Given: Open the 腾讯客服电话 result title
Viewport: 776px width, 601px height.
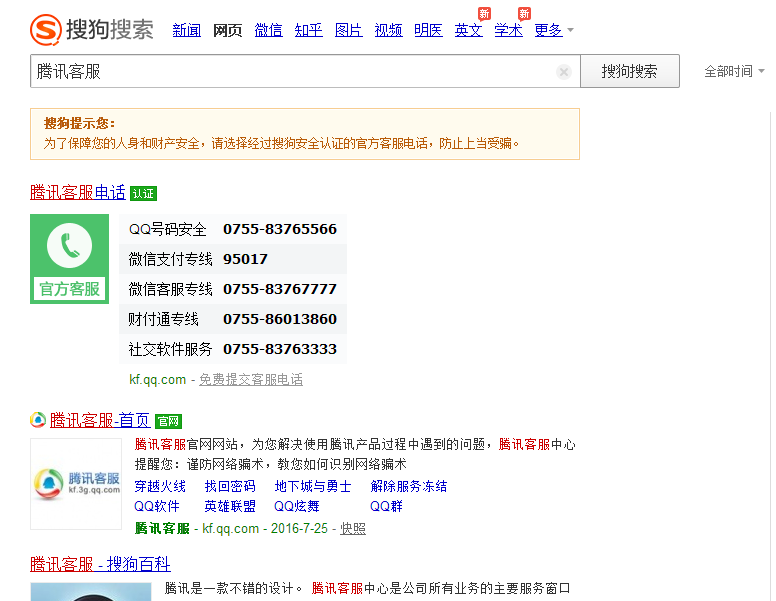Looking at the screenshot, I should pos(78,193).
